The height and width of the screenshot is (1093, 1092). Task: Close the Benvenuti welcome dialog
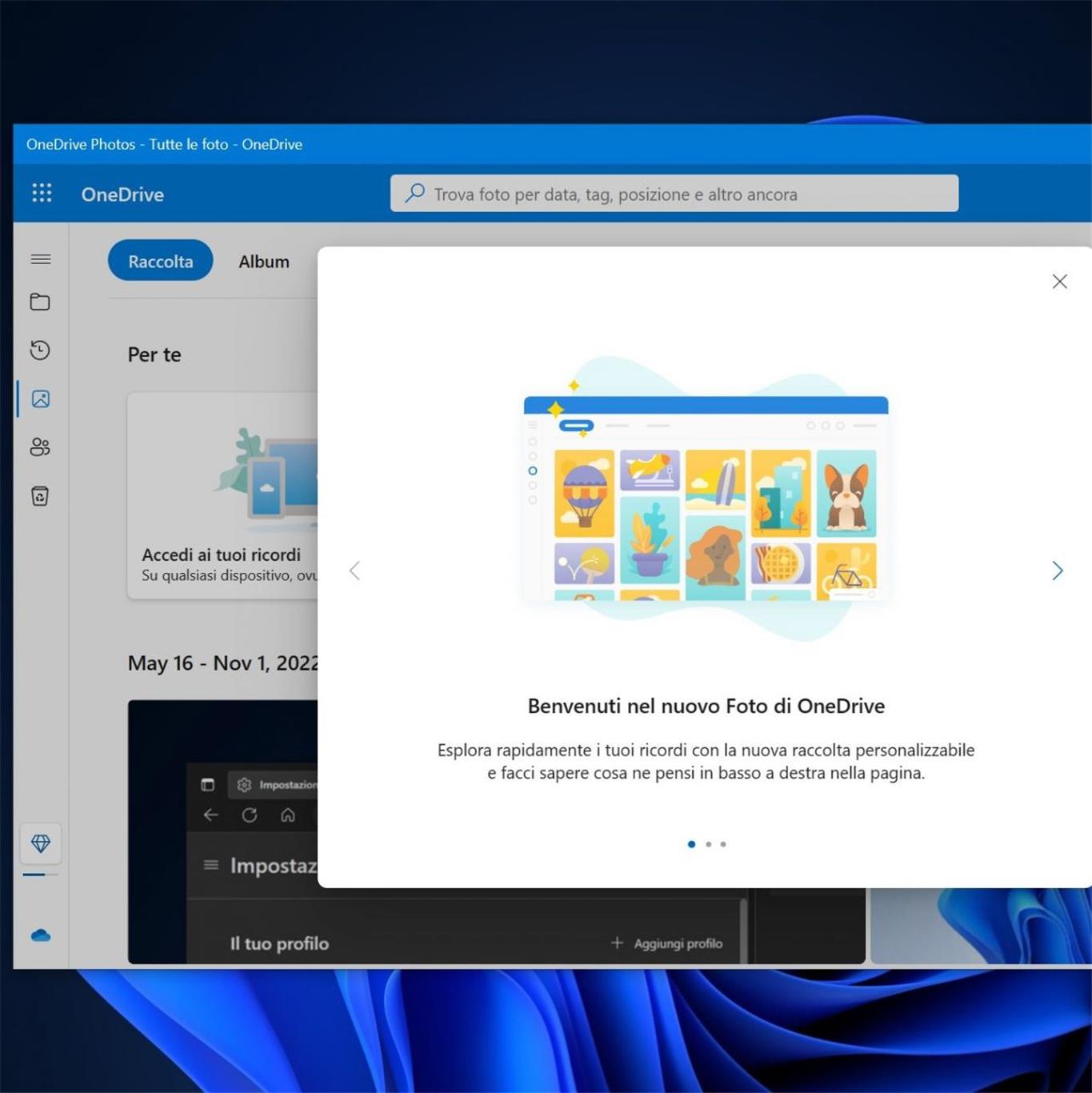[x=1059, y=282]
